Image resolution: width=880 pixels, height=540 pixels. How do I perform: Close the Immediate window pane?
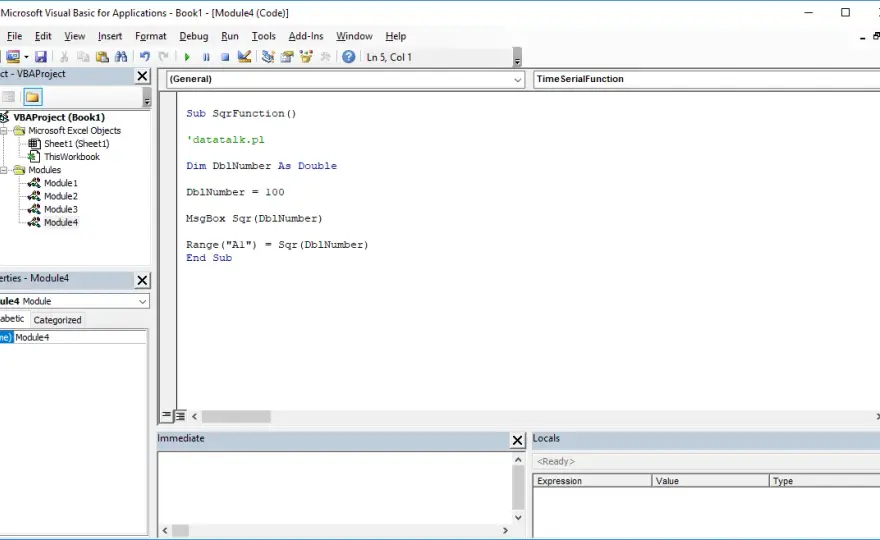pyautogui.click(x=517, y=440)
